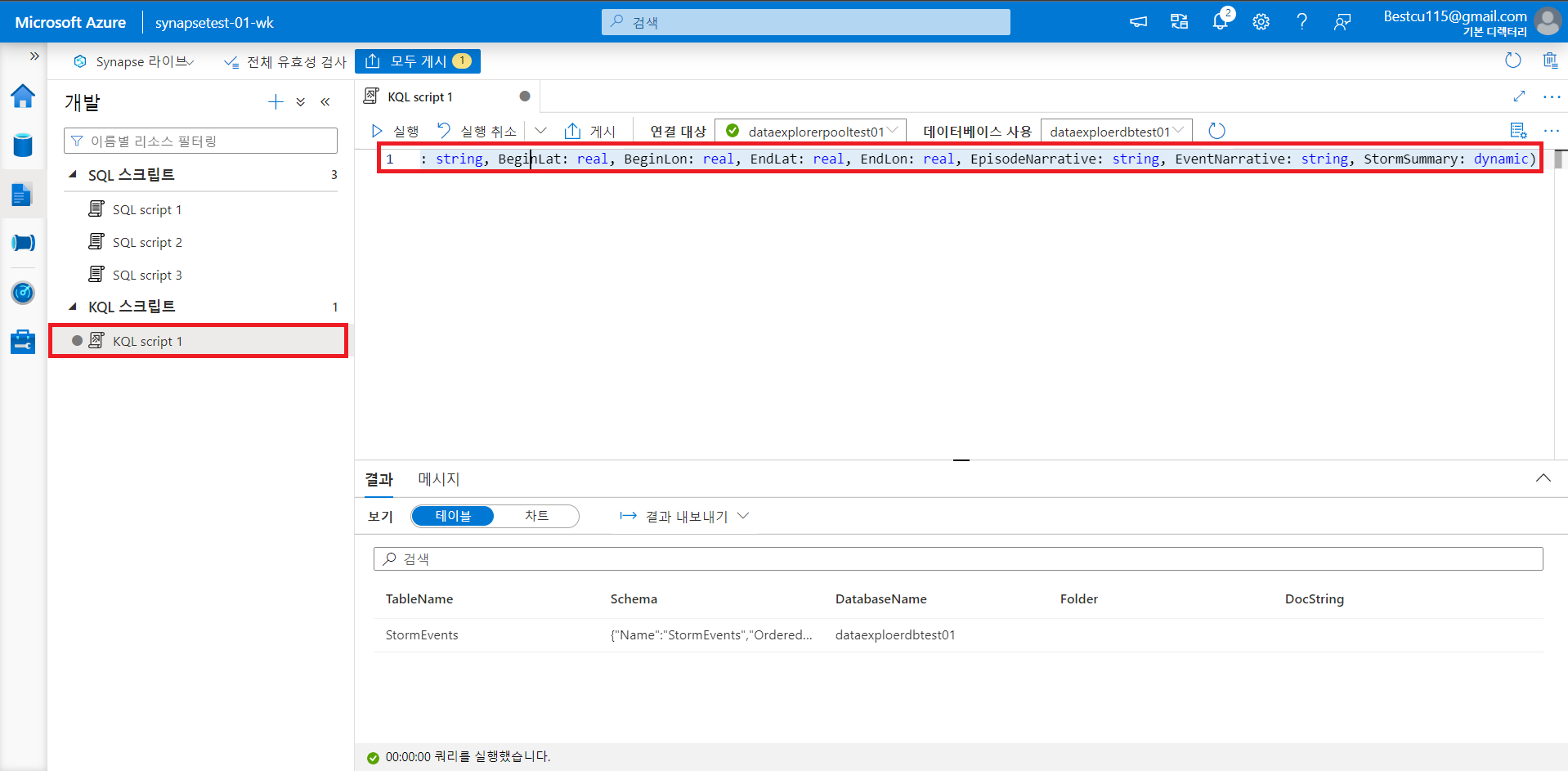Viewport: 1568px width, 771px height.
Task: Click the Undo run (실행 취소) button
Action: pyautogui.click(x=477, y=131)
